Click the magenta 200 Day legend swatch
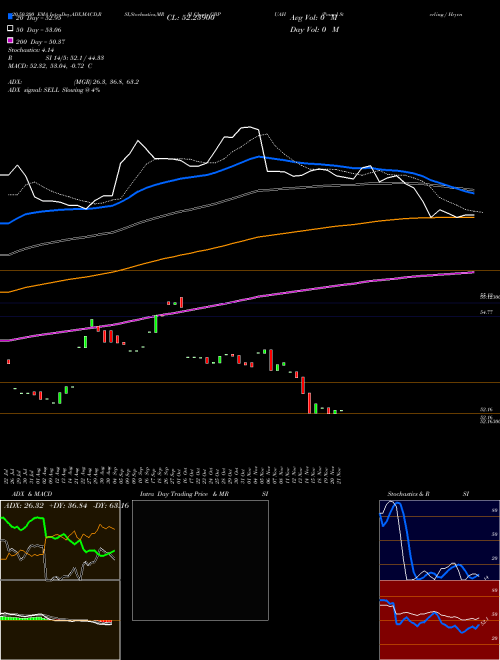500x660 pixels. (10, 40)
